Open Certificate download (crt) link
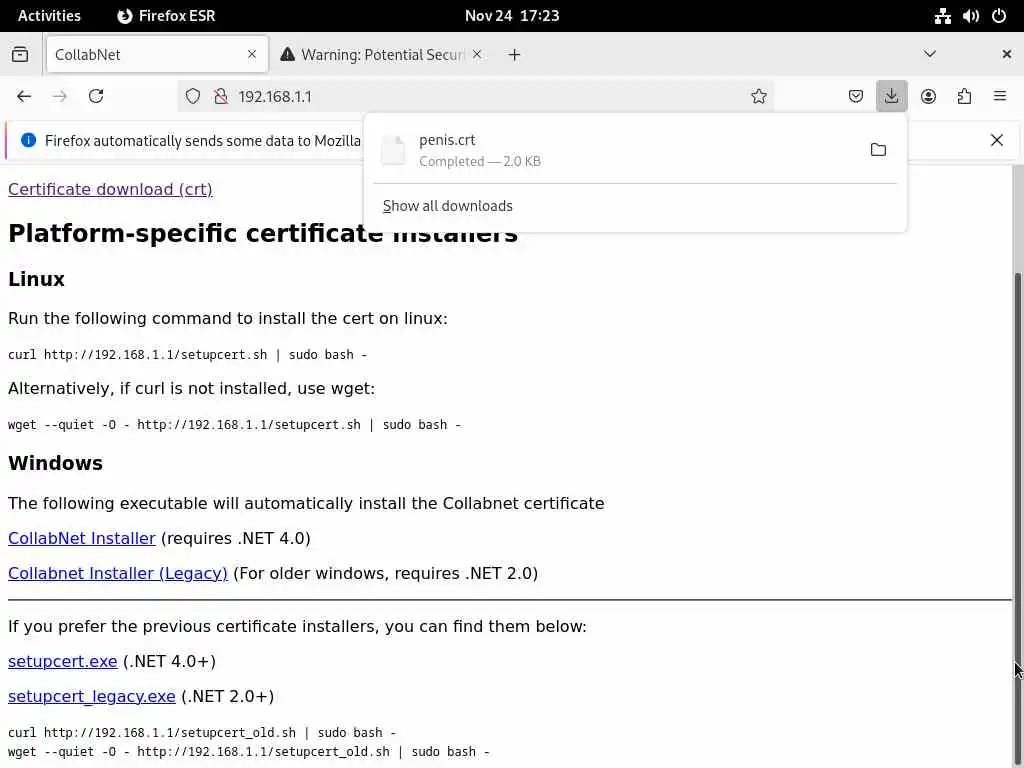1024x768 pixels. click(x=110, y=189)
